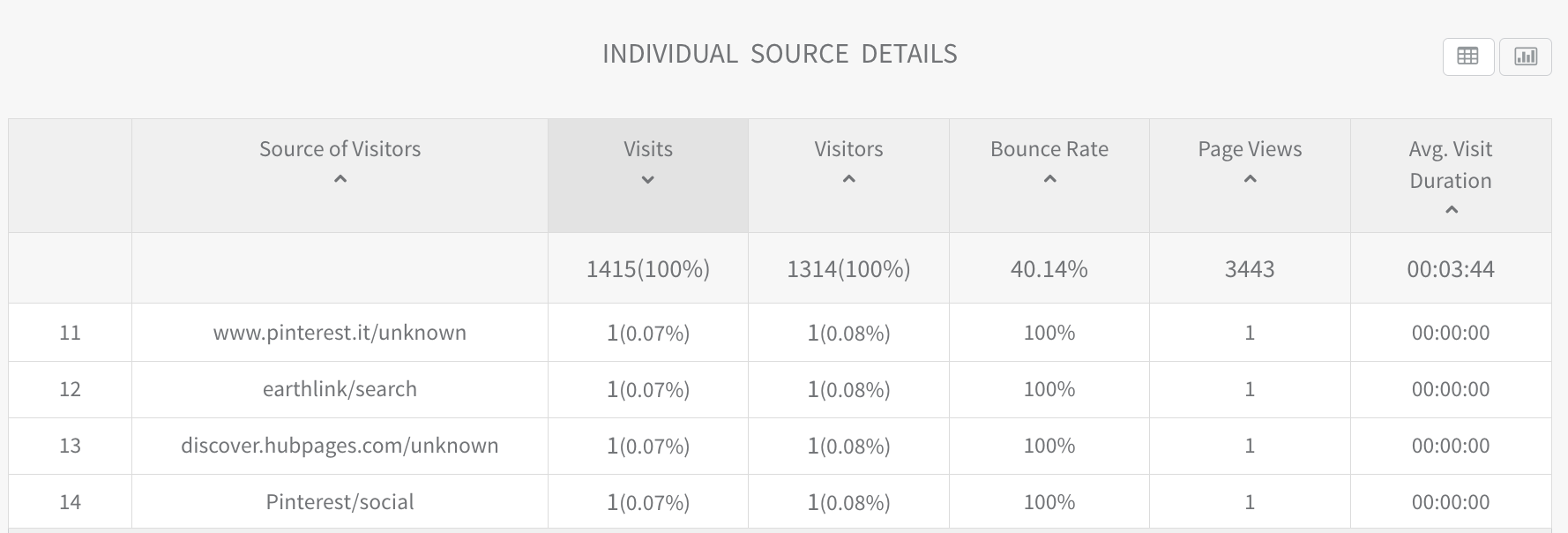Click the Source of Visitors header
Viewport: 1568px width, 533px height.
tap(340, 149)
